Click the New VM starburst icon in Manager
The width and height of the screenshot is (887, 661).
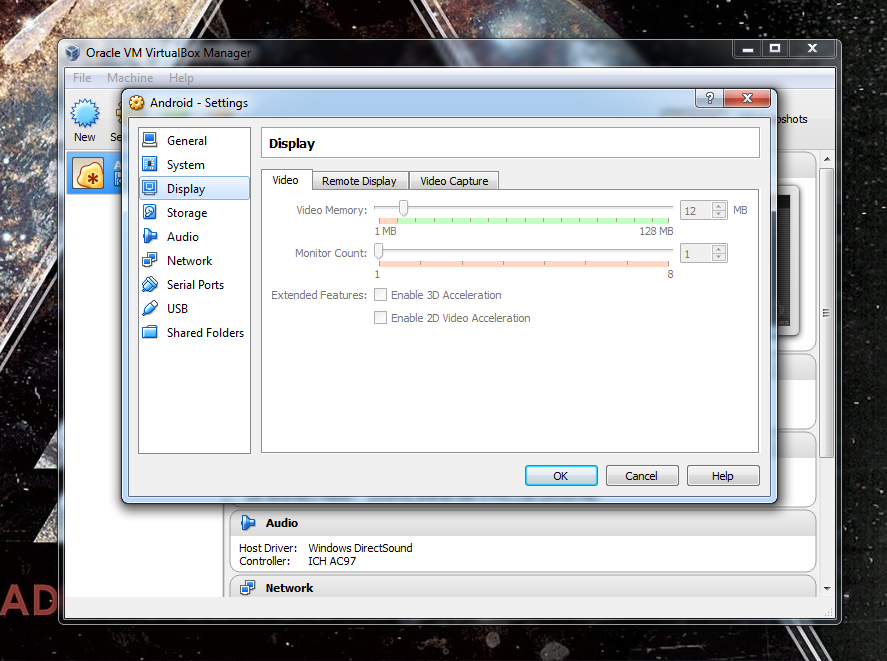tap(85, 113)
